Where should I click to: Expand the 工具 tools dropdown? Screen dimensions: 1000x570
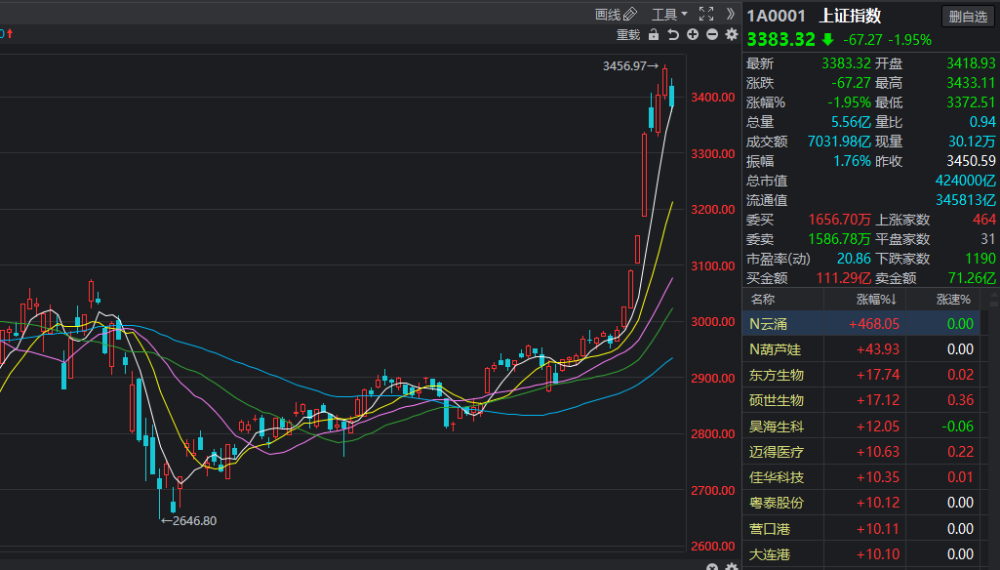669,14
